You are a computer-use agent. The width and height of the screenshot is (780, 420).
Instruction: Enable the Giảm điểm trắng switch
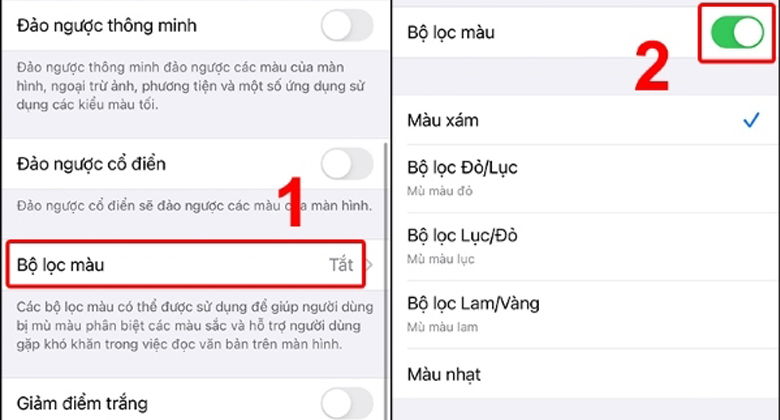(x=347, y=404)
